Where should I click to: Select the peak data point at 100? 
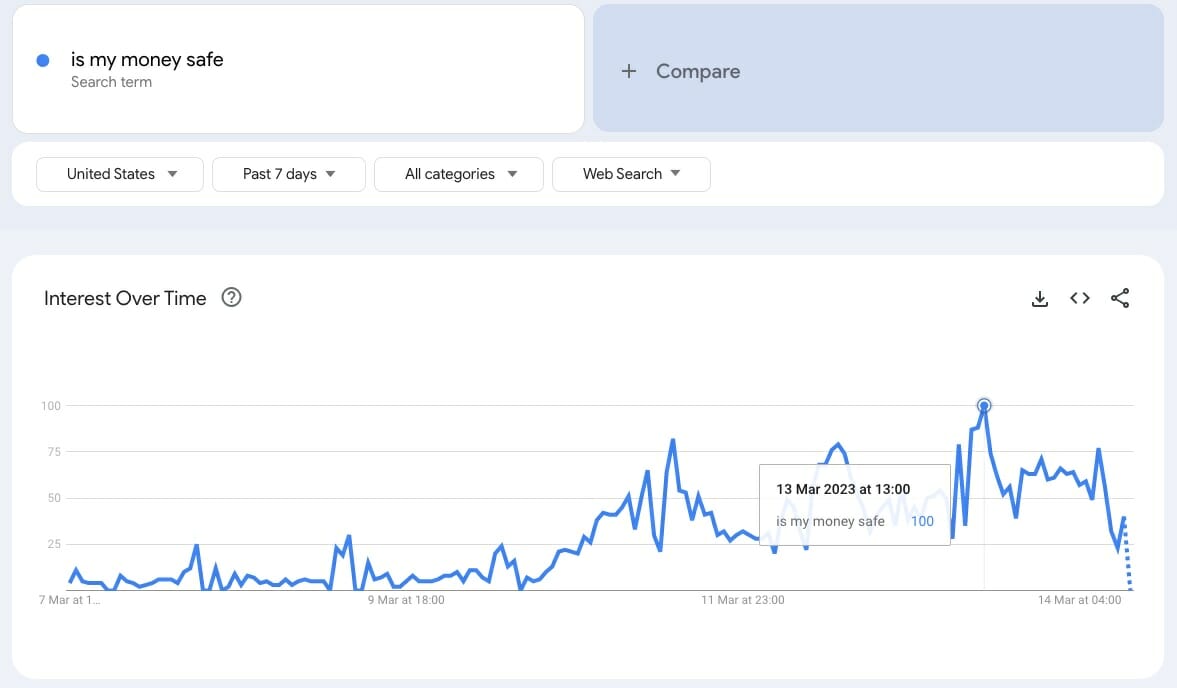click(x=984, y=405)
